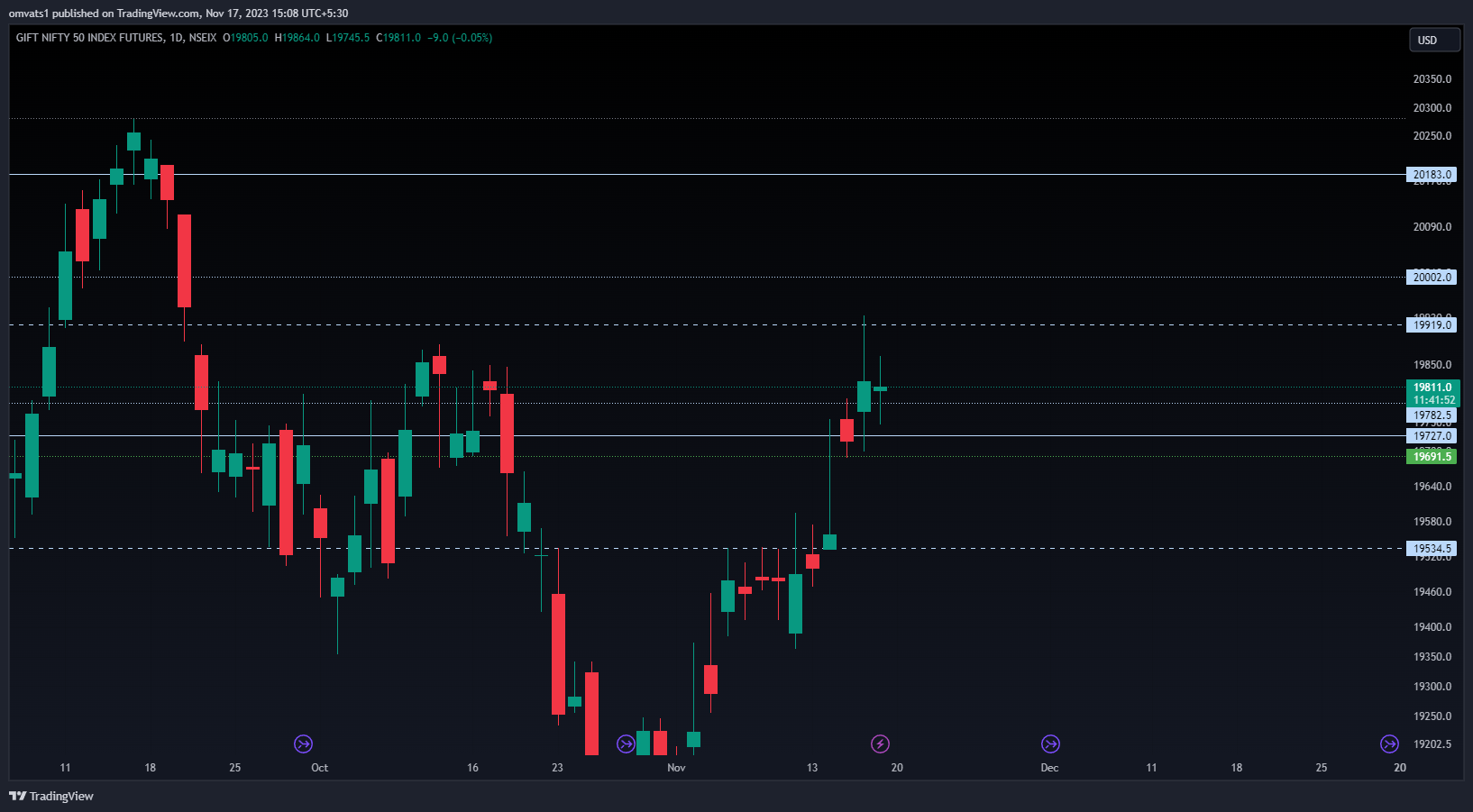
Task: Click the Nov label on the time axis
Action: pyautogui.click(x=676, y=768)
